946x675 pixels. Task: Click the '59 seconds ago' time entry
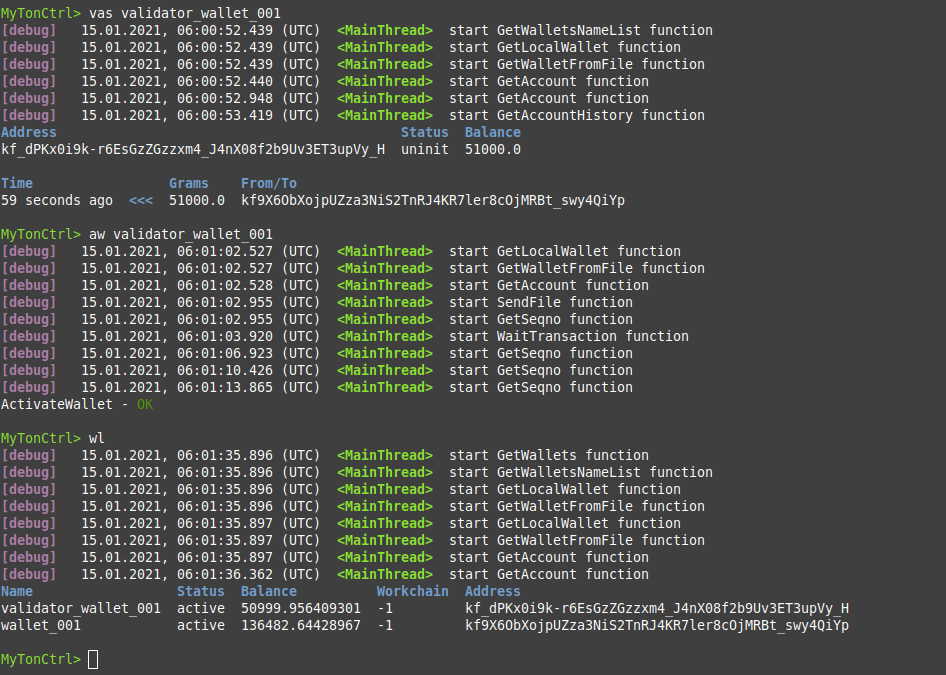coord(56,200)
